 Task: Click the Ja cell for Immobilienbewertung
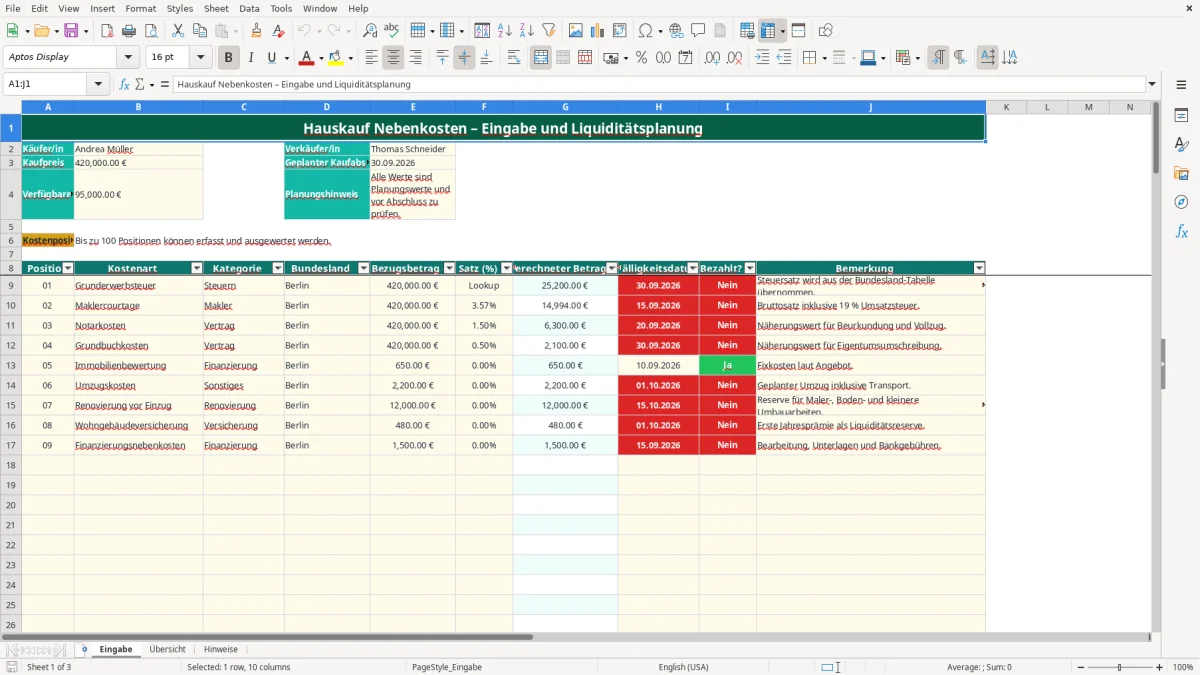[727, 365]
